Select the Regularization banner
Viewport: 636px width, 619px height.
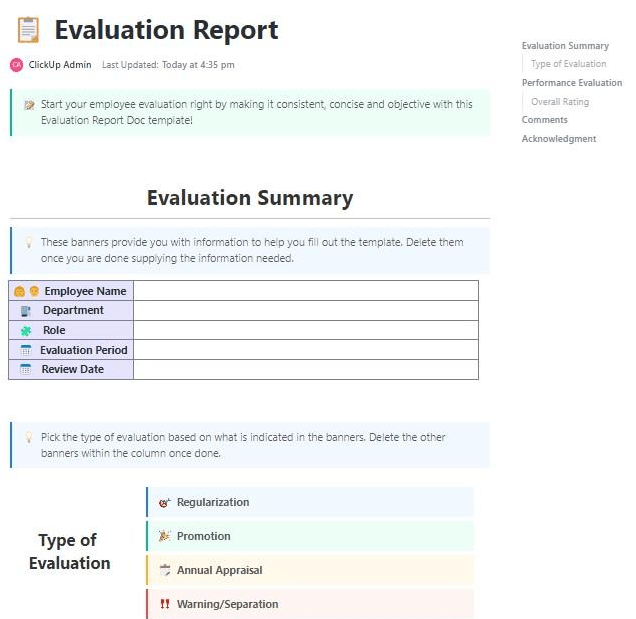pyautogui.click(x=310, y=502)
